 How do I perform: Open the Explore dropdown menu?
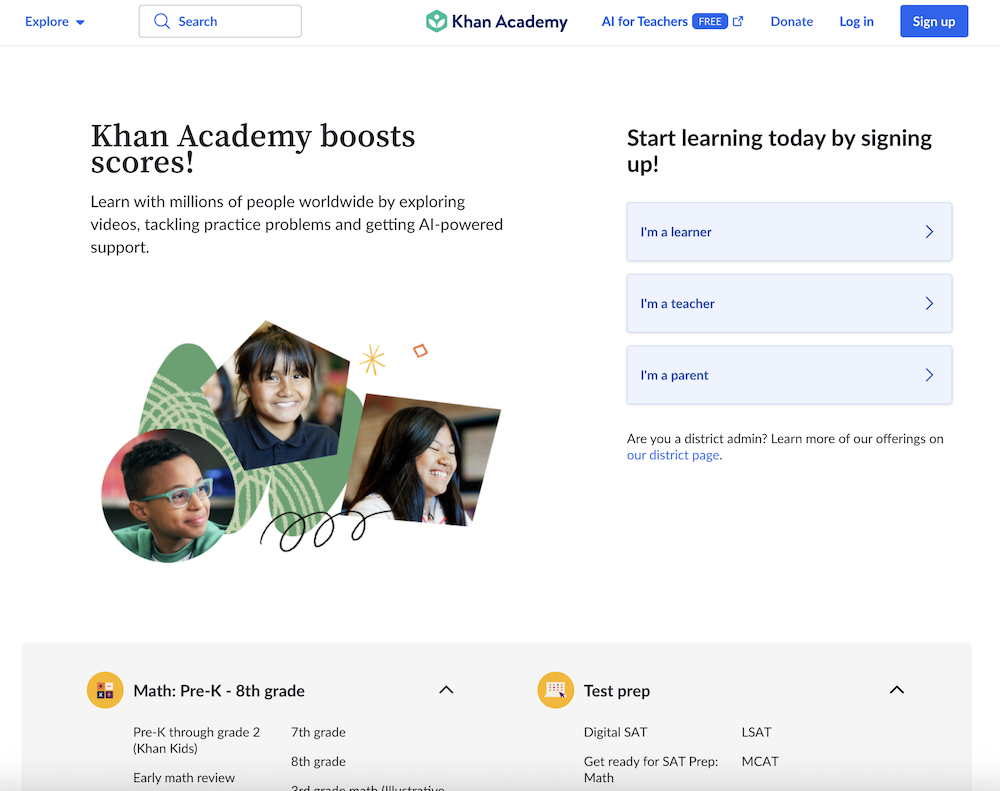point(54,22)
